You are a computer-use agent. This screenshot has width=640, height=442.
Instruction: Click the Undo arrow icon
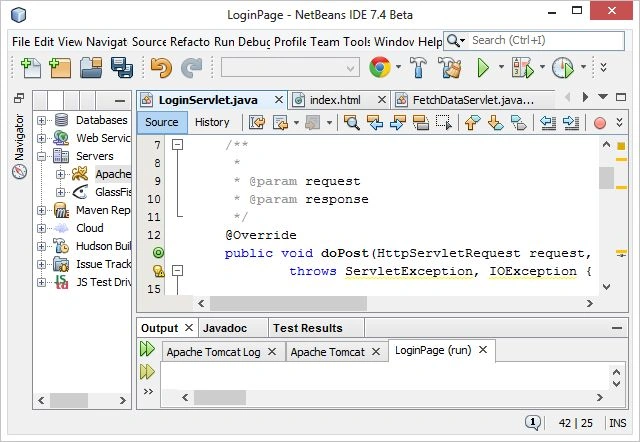(161, 68)
